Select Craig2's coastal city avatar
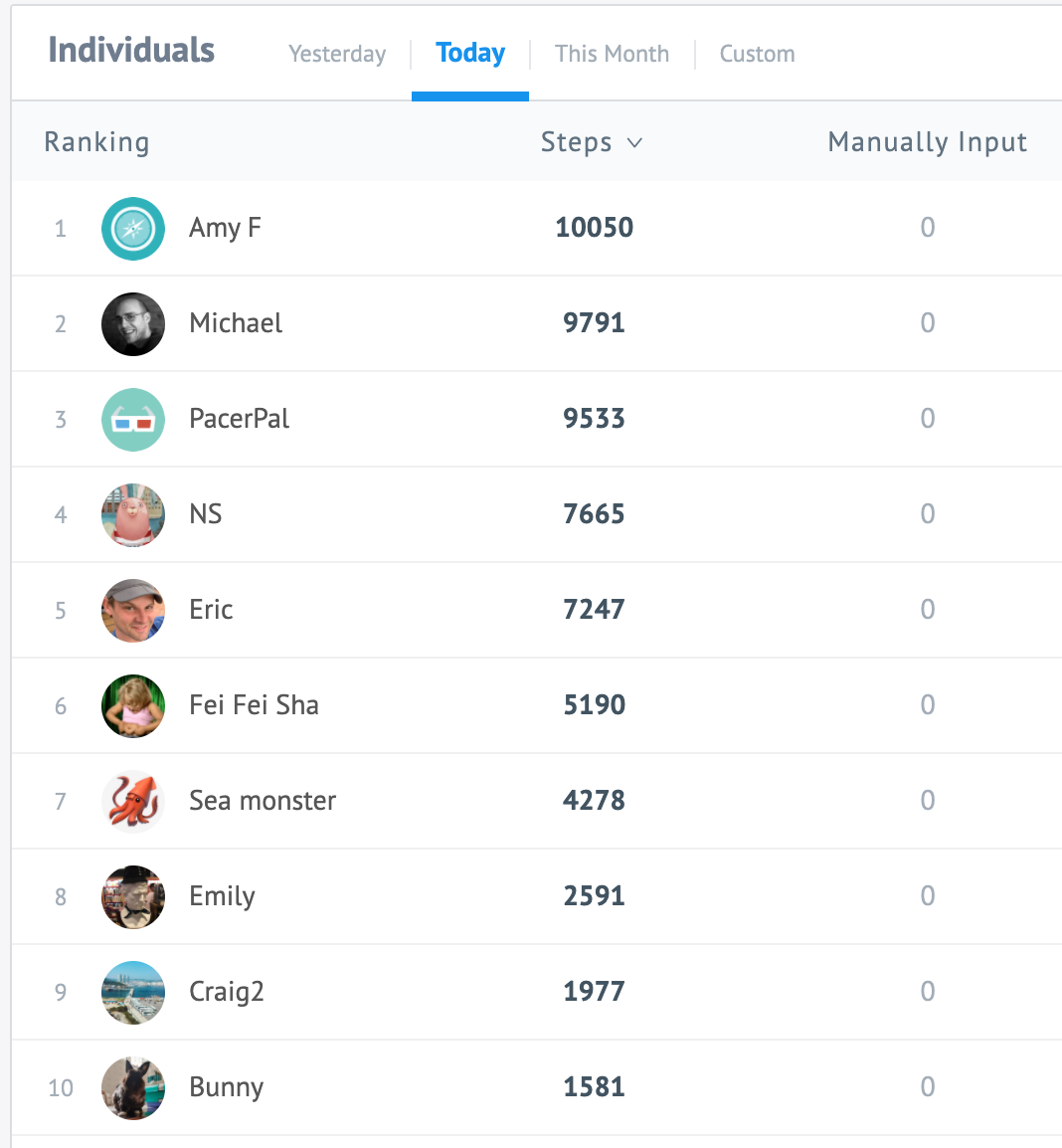 (133, 992)
